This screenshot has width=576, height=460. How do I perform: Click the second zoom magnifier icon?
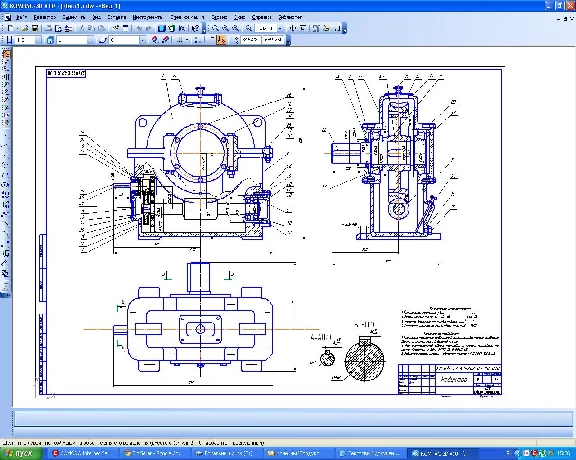coord(226,28)
